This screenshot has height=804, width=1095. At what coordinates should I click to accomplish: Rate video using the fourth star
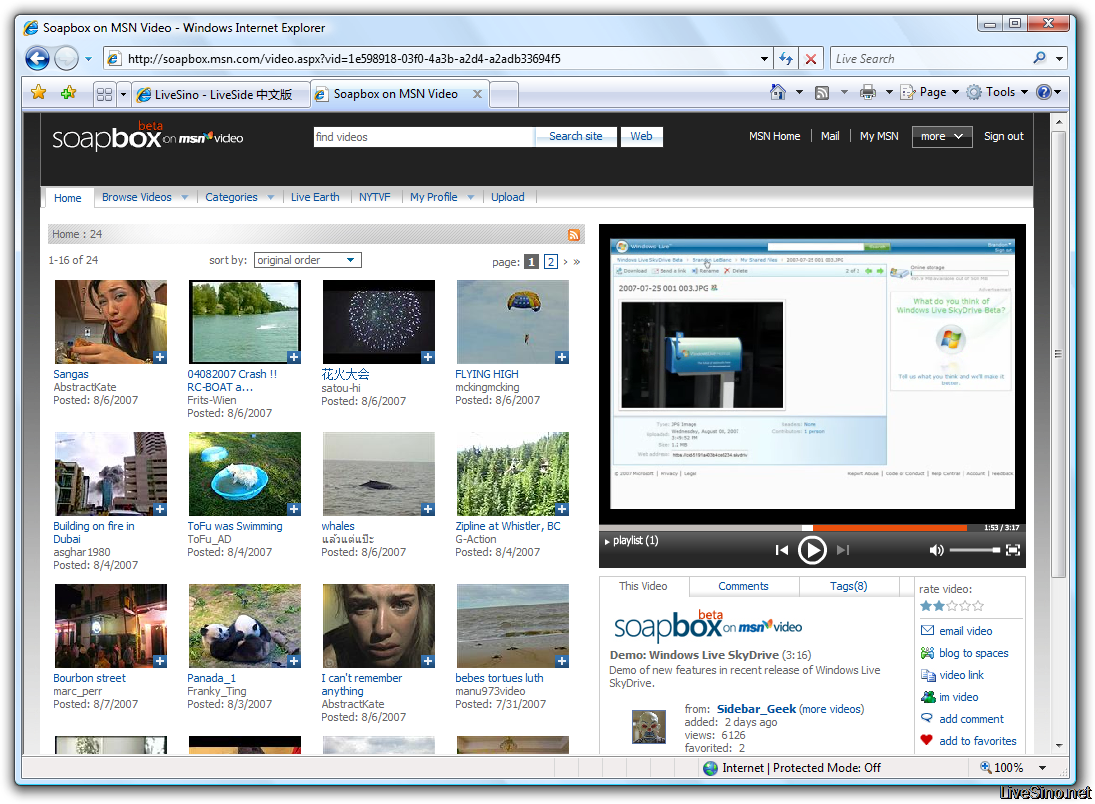click(x=966, y=606)
